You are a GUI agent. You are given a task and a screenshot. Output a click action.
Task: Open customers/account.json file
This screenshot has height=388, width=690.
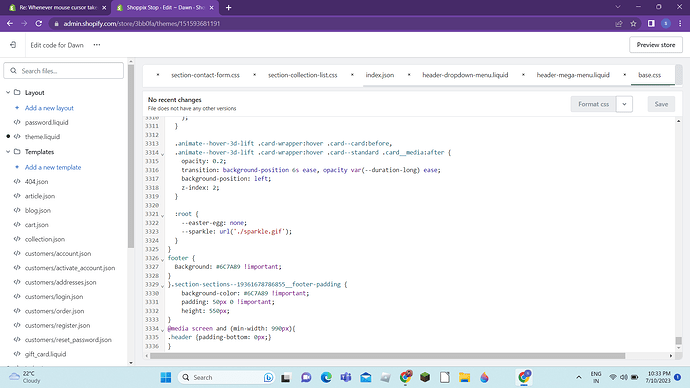pos(58,253)
